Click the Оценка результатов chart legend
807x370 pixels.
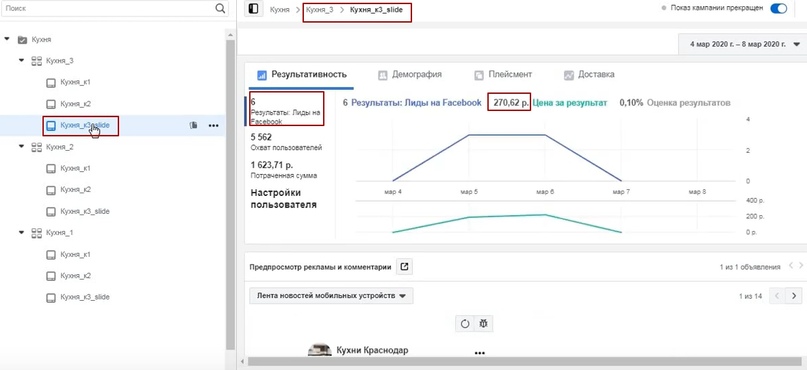click(x=688, y=103)
